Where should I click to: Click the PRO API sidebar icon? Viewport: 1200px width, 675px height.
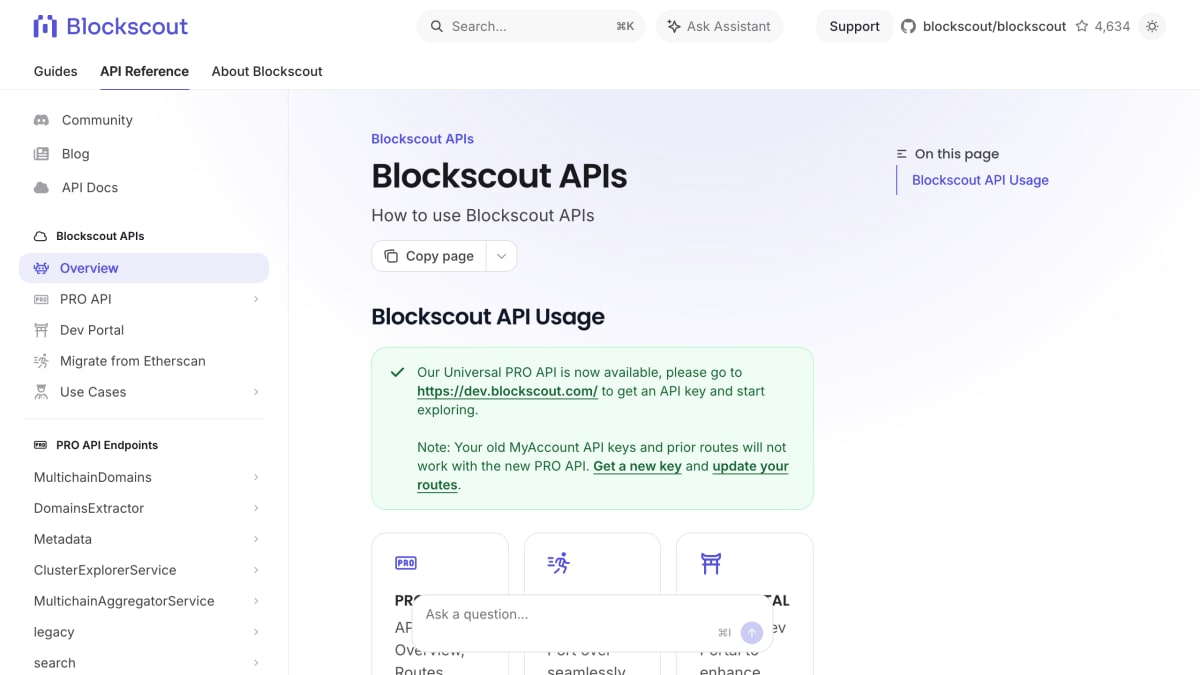(x=41, y=299)
